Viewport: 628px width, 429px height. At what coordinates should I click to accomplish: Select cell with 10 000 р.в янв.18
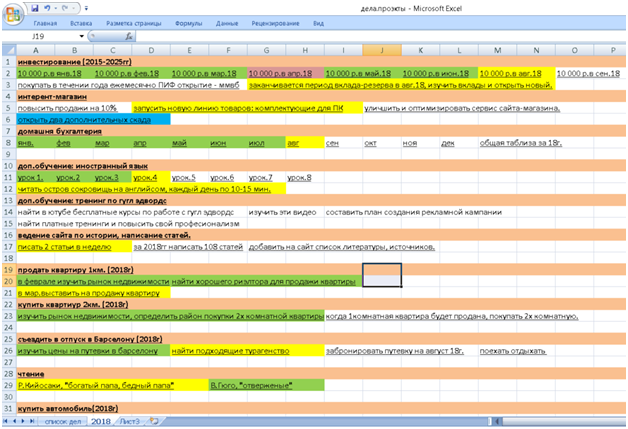(50, 74)
